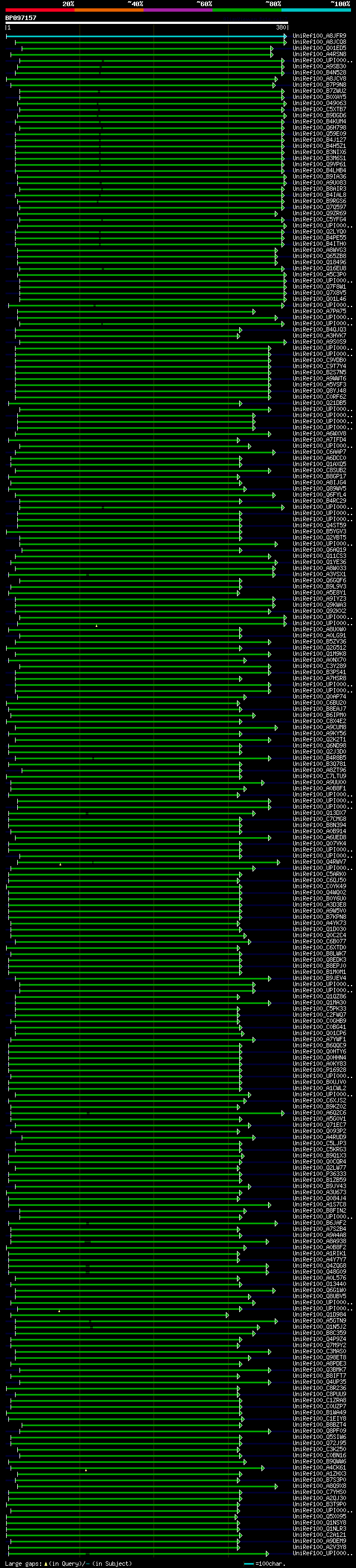Image resolution: width=356 pixels, height=1568 pixels.
Task: Click the UniRef100_Q4ST59 label
Action: pos(319,525)
